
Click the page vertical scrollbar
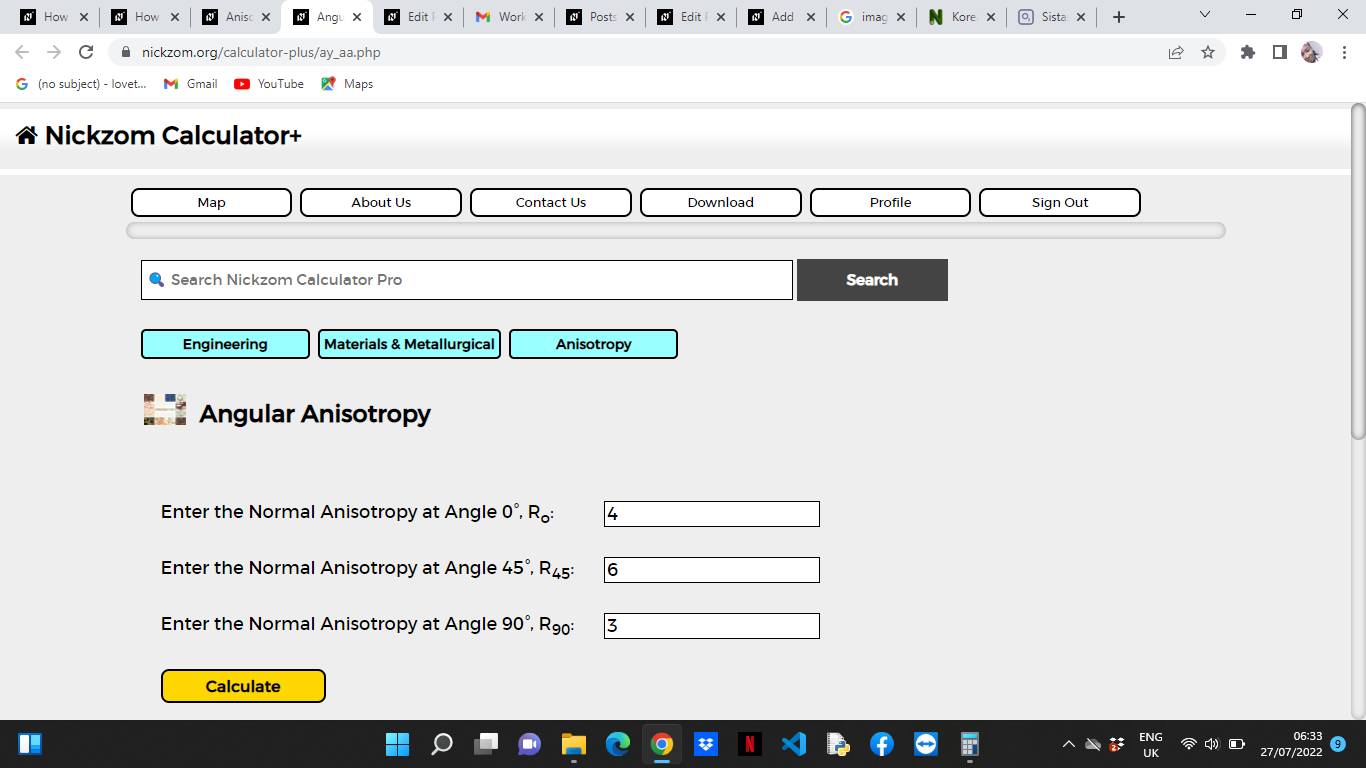[1357, 270]
